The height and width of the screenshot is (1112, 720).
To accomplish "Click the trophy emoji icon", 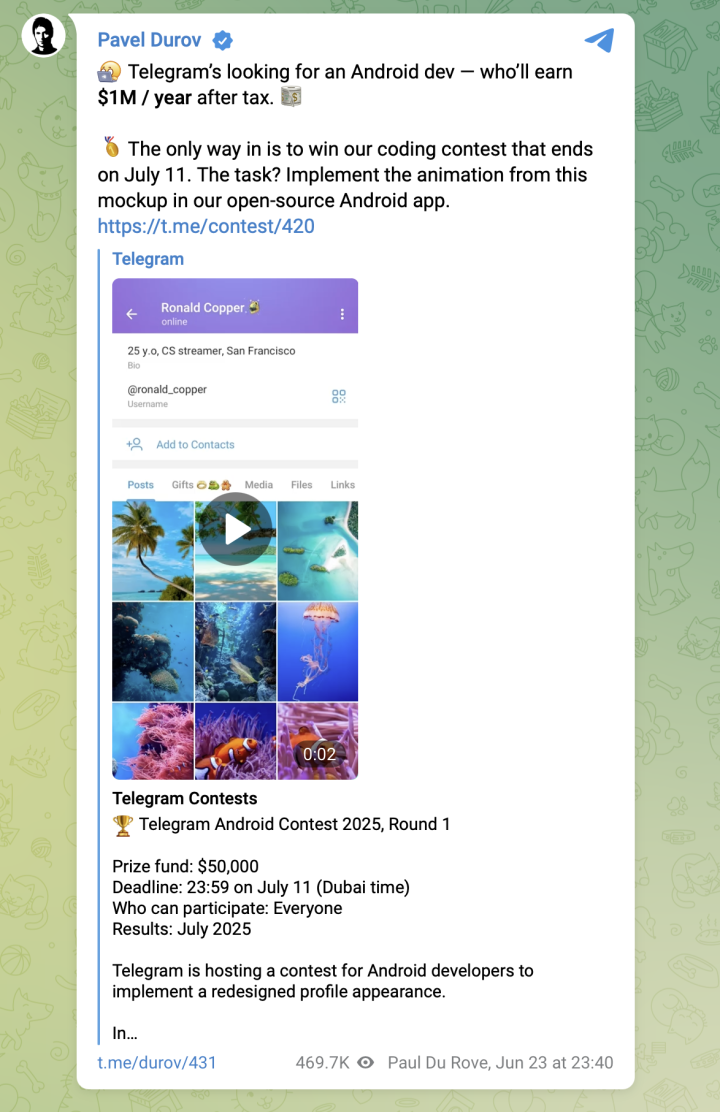I will coord(123,825).
